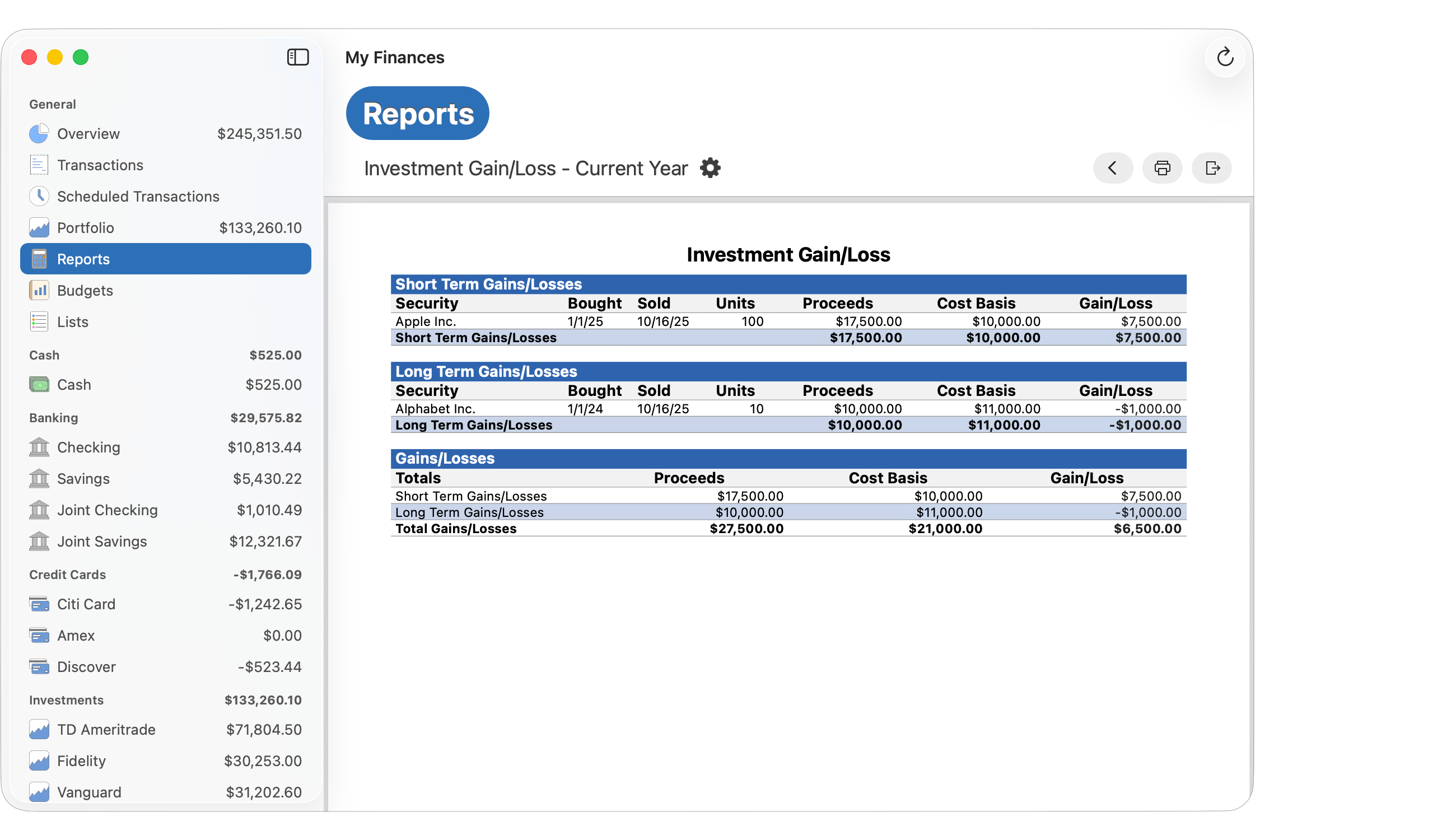
Task: Click the blue Reports pill button
Action: point(417,113)
